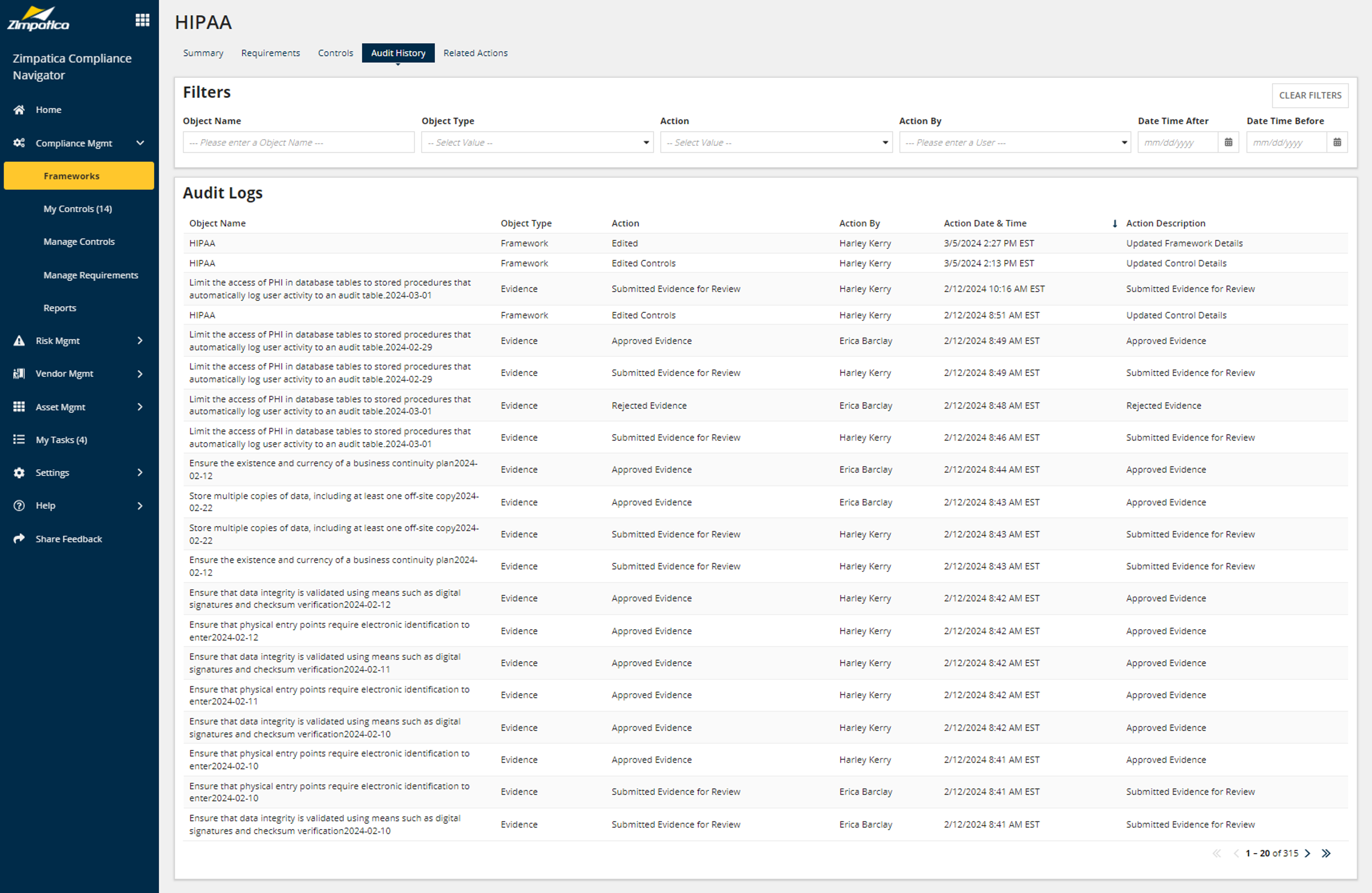Go to the previous page of audit logs
This screenshot has height=893, width=1372.
coord(1236,853)
